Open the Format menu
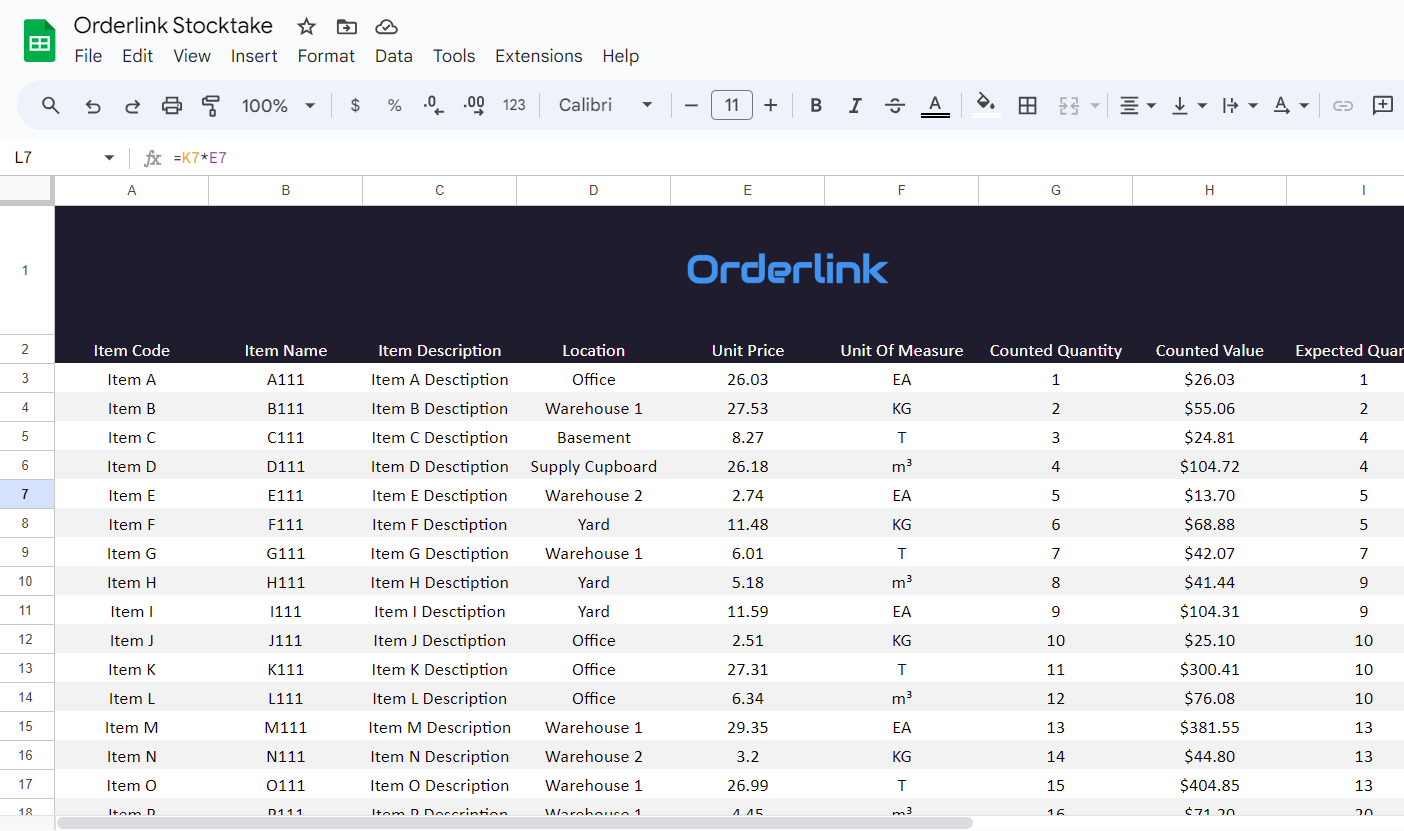The width and height of the screenshot is (1404, 831). (326, 56)
